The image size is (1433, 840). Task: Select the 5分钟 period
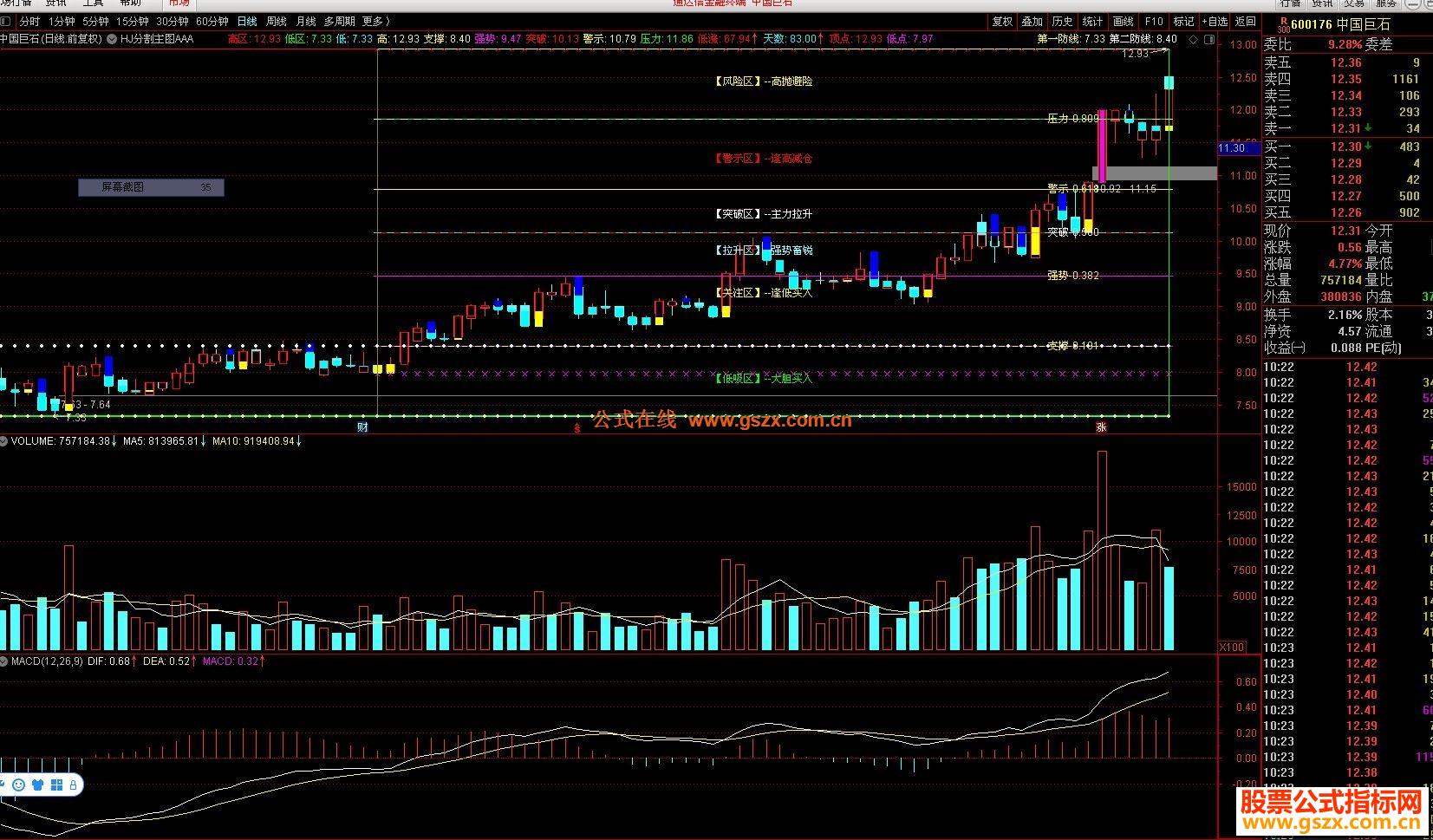coord(95,22)
